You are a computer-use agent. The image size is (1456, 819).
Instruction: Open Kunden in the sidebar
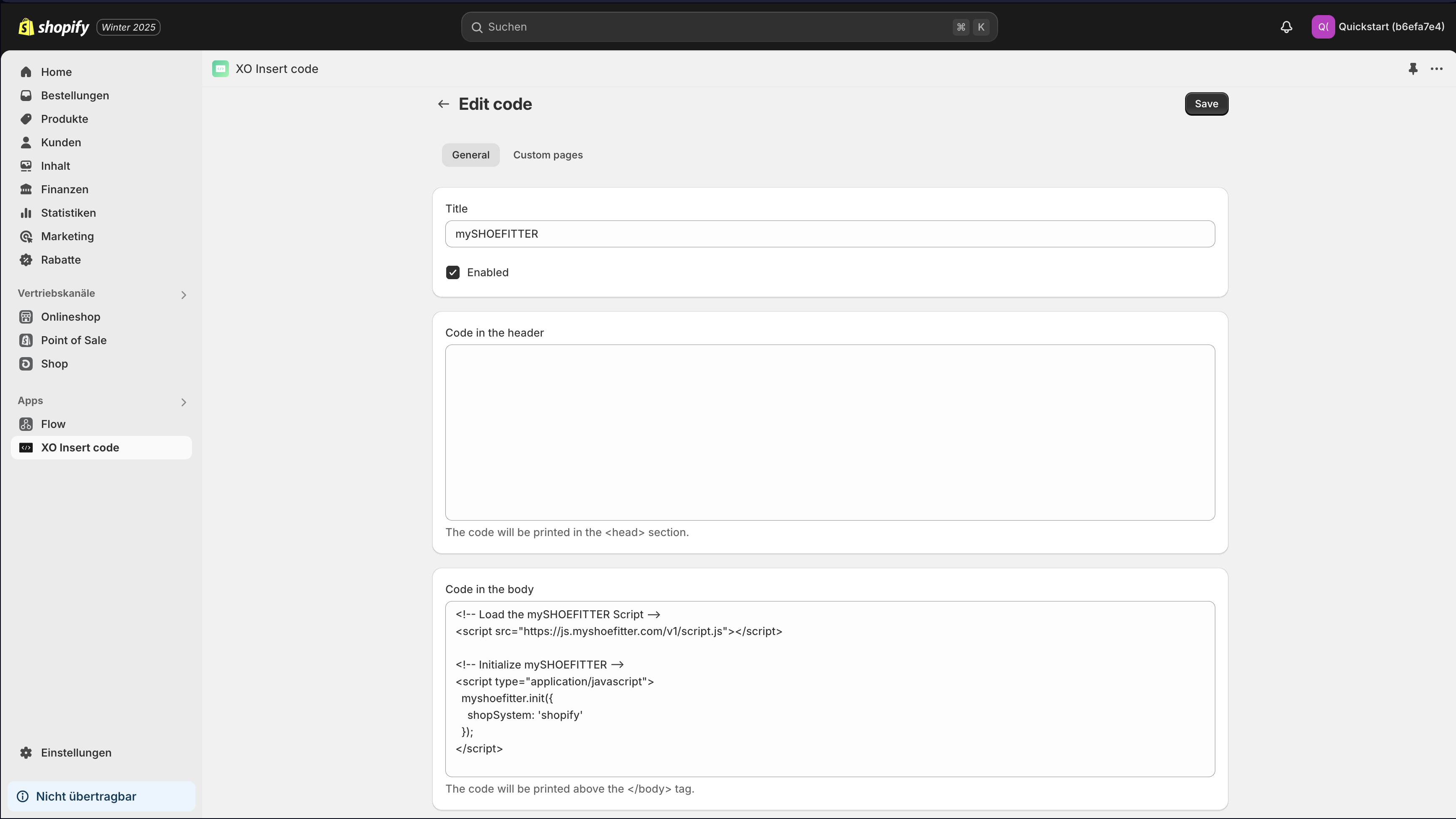coord(101,143)
